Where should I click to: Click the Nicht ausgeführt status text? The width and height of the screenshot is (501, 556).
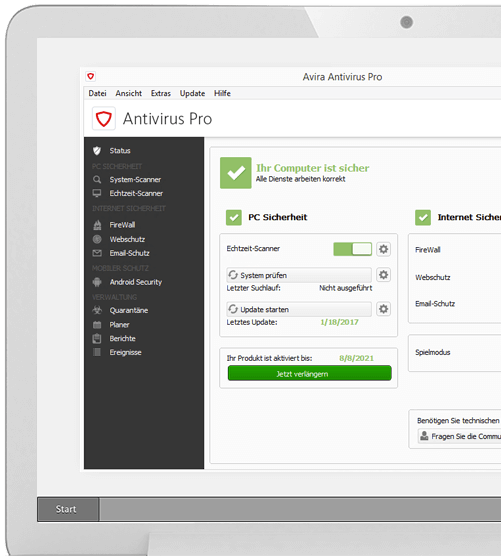[346, 288]
